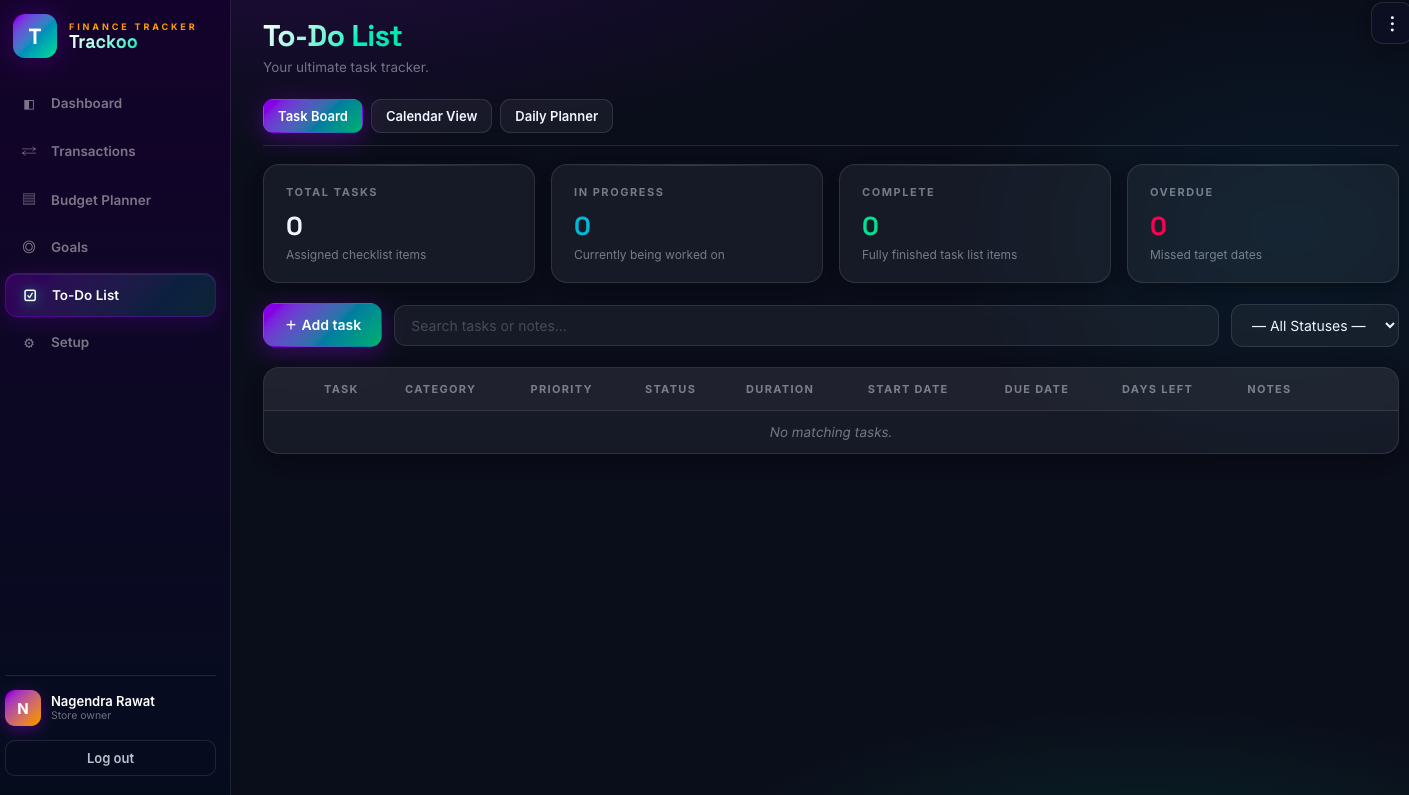
Task: Click the "FINANCE TRACKER" label
Action: click(x=133, y=27)
